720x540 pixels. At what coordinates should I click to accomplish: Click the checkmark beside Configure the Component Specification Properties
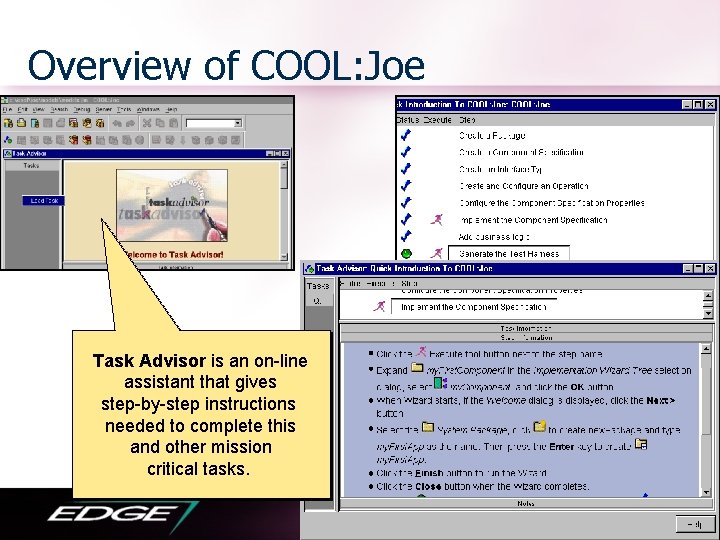point(406,203)
